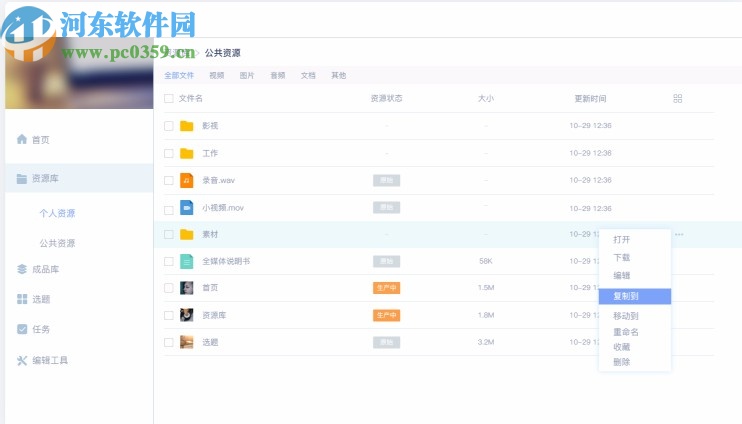Choose 复制到 in the context menu
The image size is (742, 424).
pos(635,296)
